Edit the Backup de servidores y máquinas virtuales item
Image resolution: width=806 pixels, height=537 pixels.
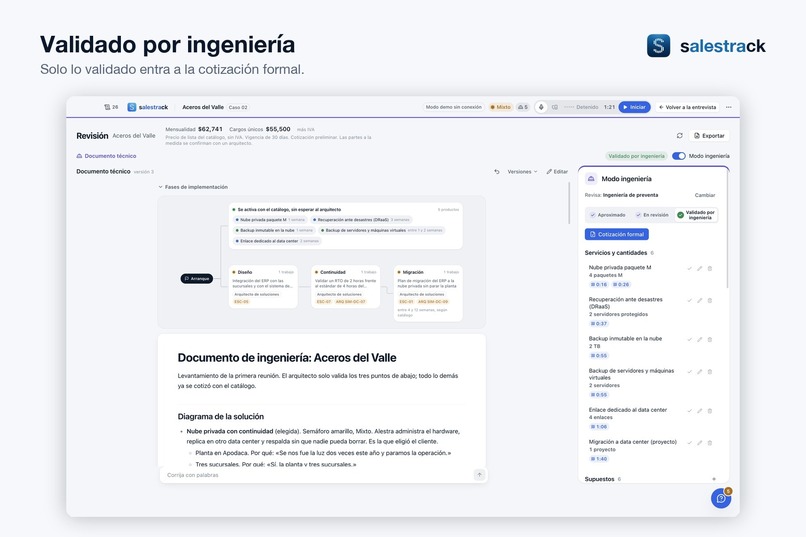coord(700,372)
